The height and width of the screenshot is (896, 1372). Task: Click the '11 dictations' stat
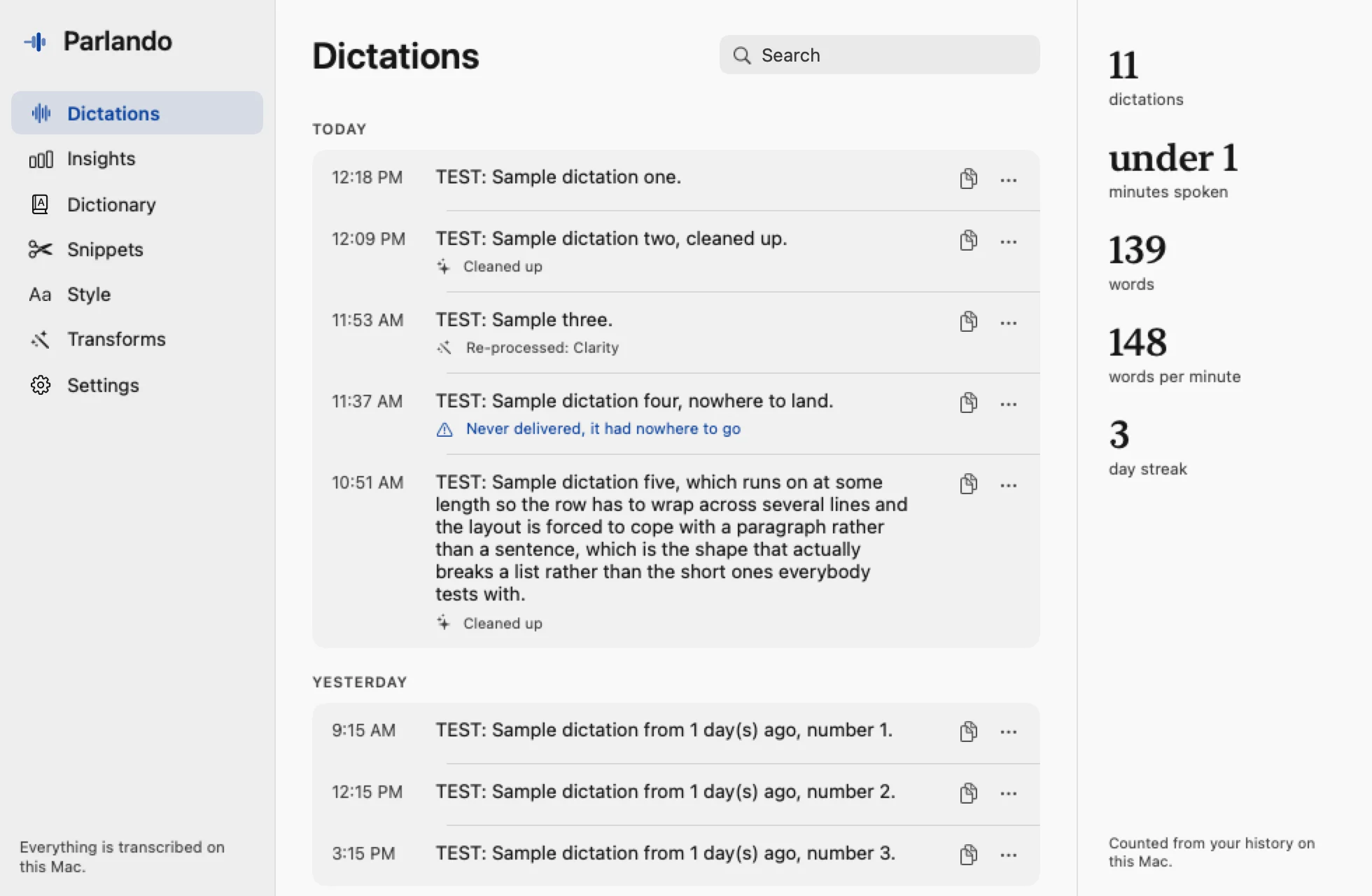pos(1146,78)
